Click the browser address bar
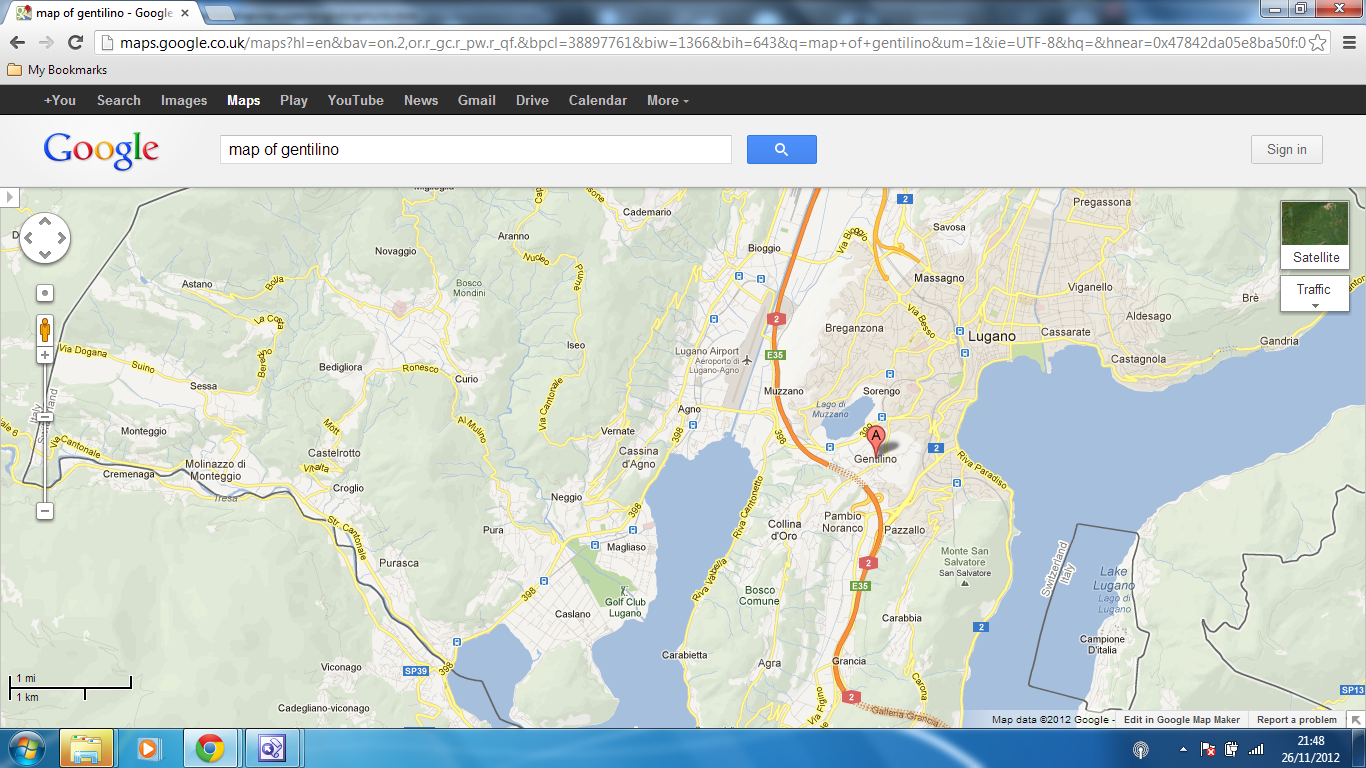1366x768 pixels. [712, 42]
